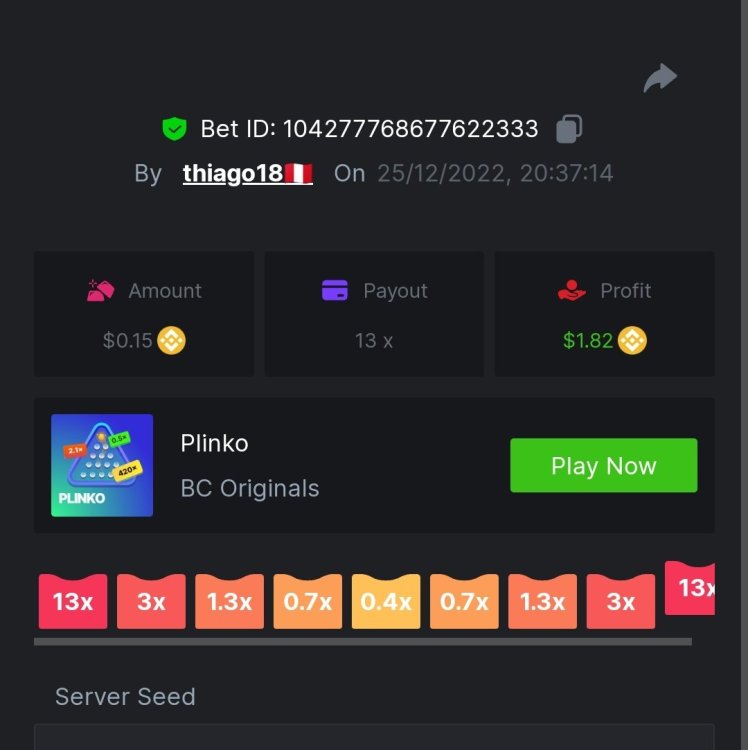
Task: Click the Server Seed field below
Action: tap(374, 737)
